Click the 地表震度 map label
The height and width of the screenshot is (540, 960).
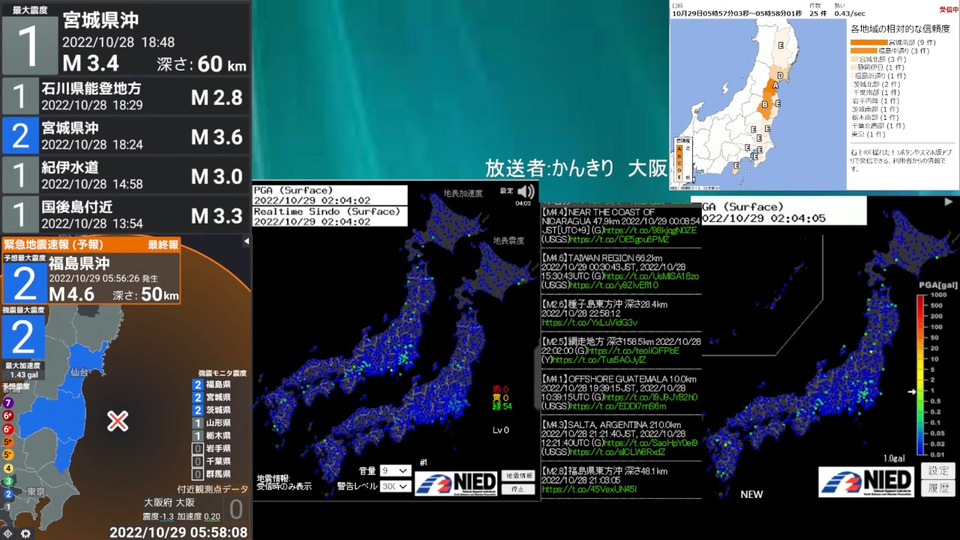[x=509, y=241]
